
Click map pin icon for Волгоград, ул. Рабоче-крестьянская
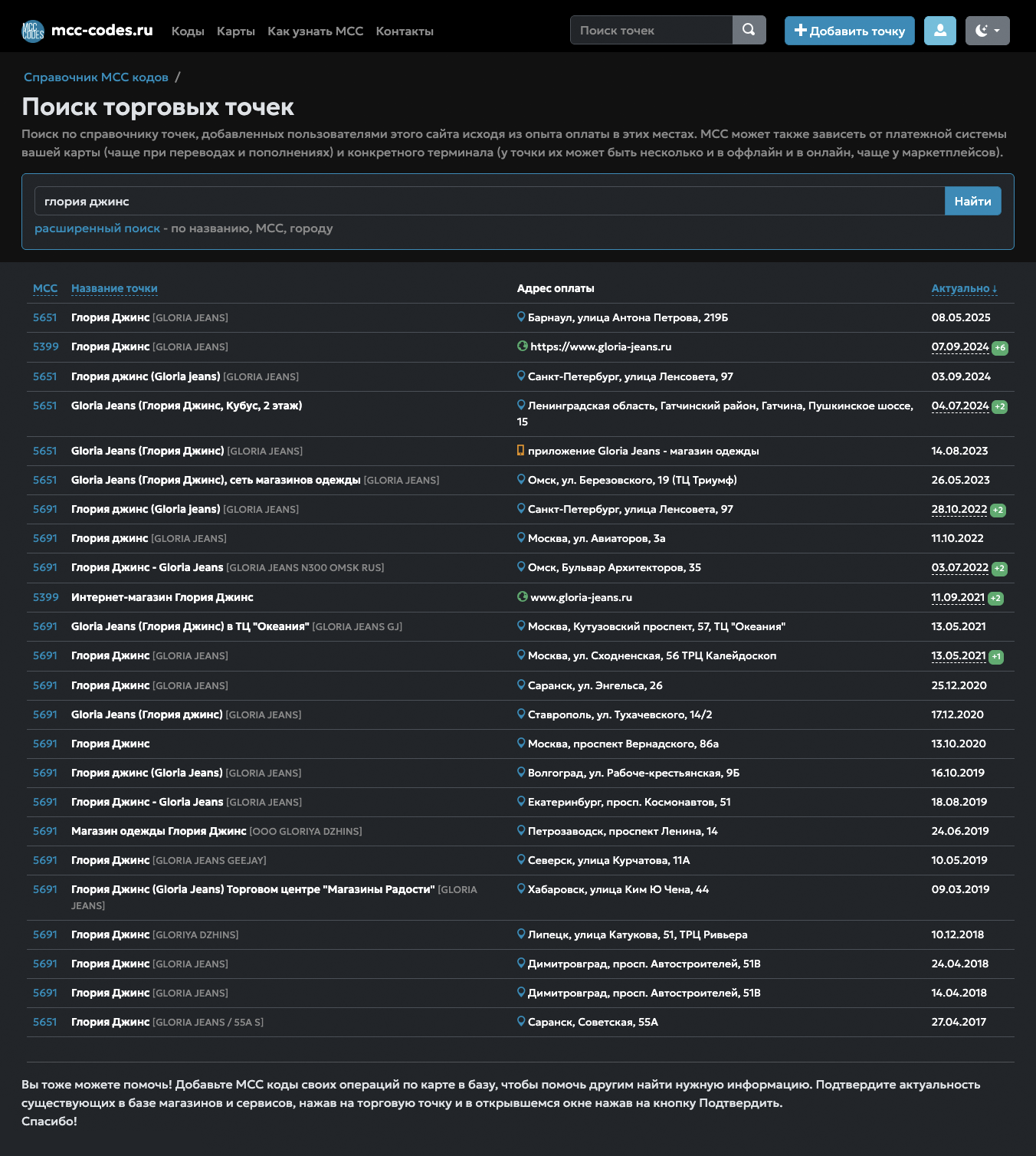(521, 772)
